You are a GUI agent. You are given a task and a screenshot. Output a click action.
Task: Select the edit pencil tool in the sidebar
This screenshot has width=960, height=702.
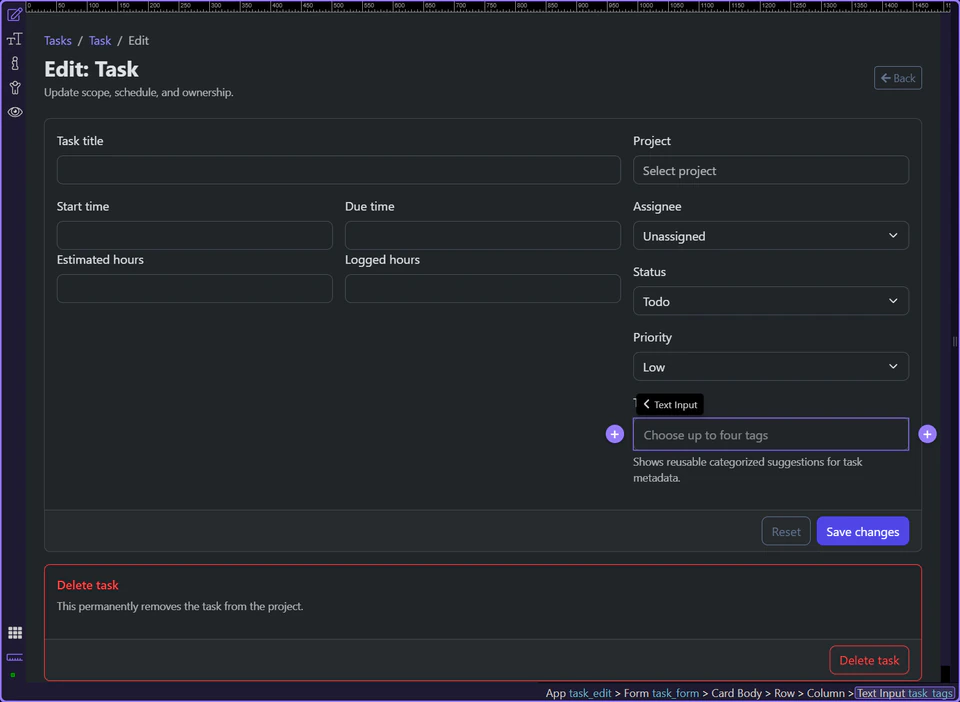[x=13, y=16]
